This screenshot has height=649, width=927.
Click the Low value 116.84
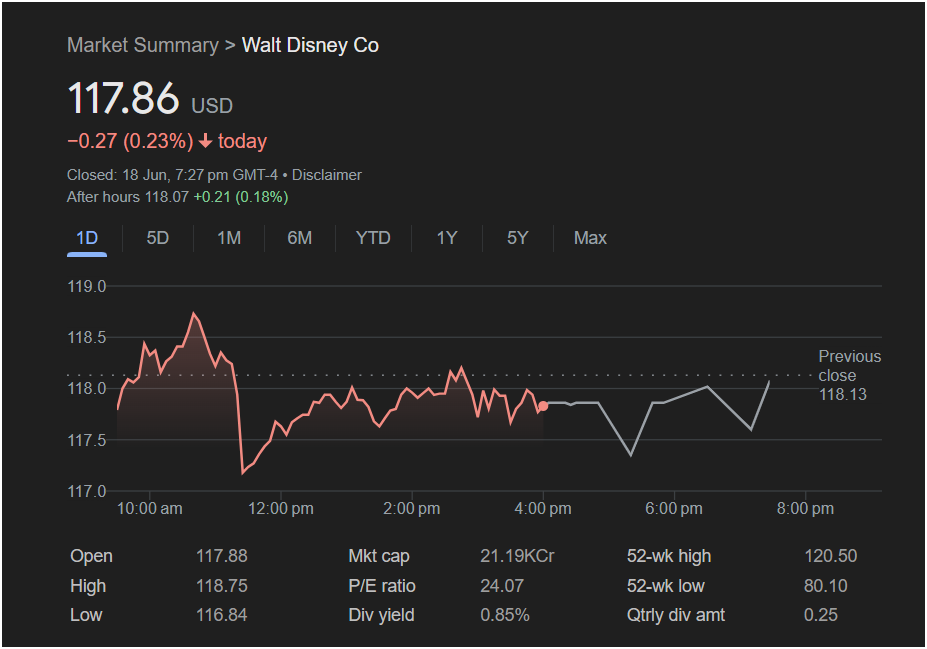222,615
